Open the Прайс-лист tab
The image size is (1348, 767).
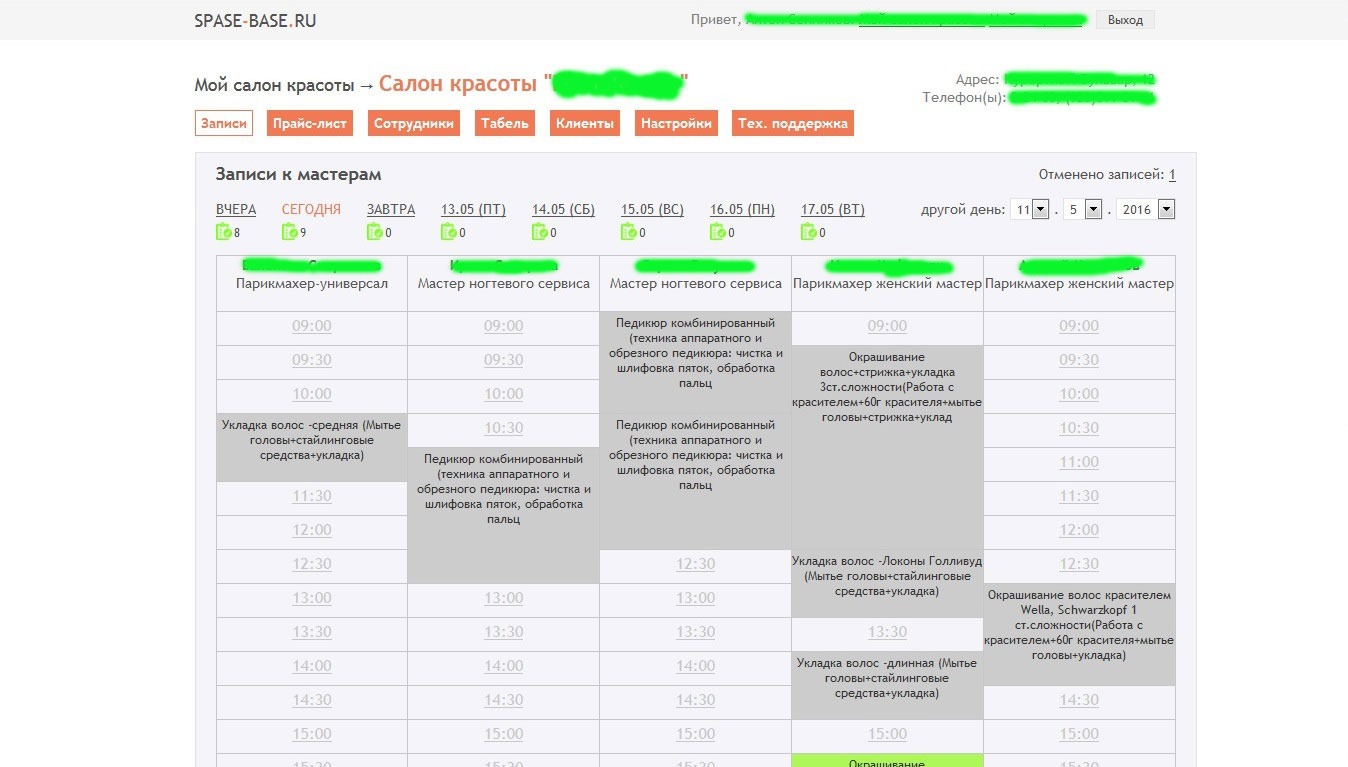(x=311, y=123)
